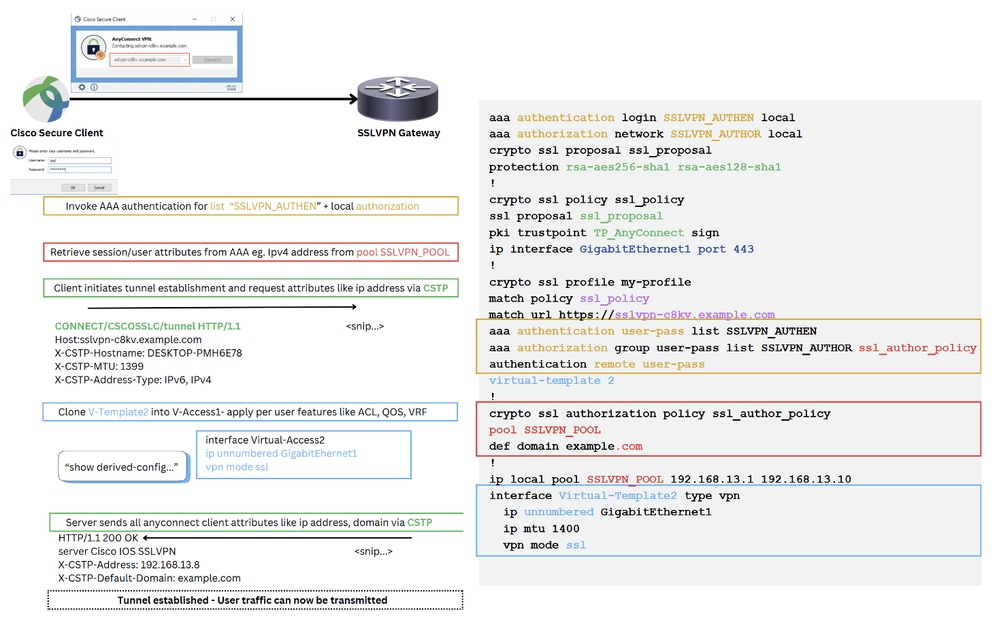Focus the Password input field
Viewport: 999px width, 625px height.
click(x=80, y=169)
